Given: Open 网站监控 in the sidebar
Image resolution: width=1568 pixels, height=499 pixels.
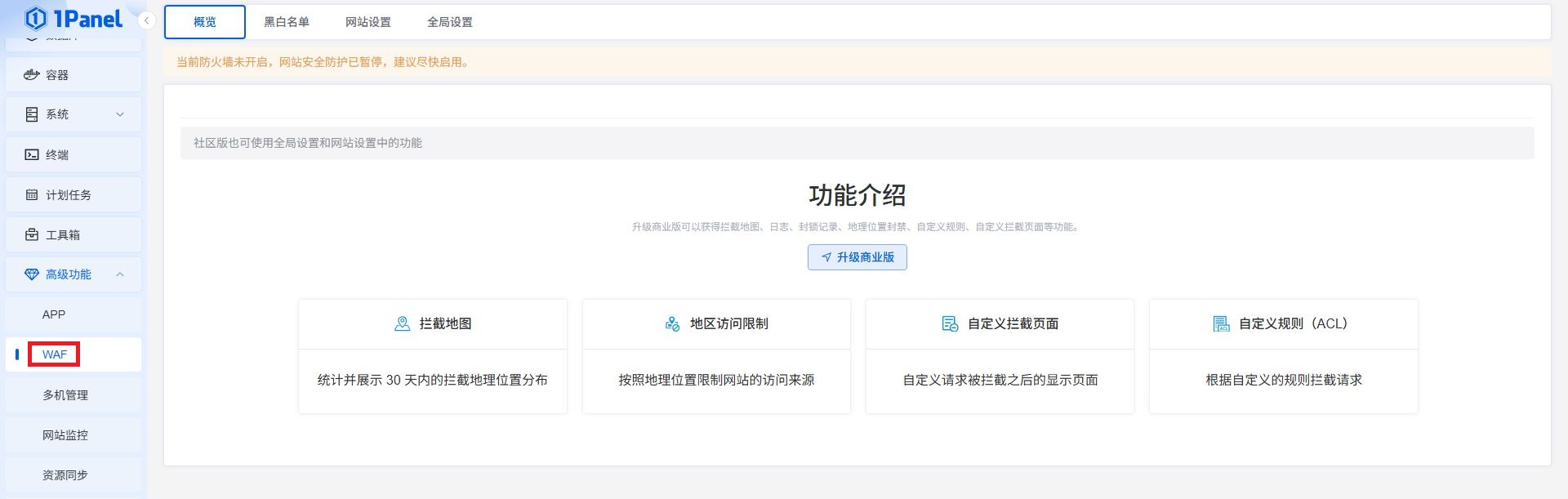Looking at the screenshot, I should (73, 434).
